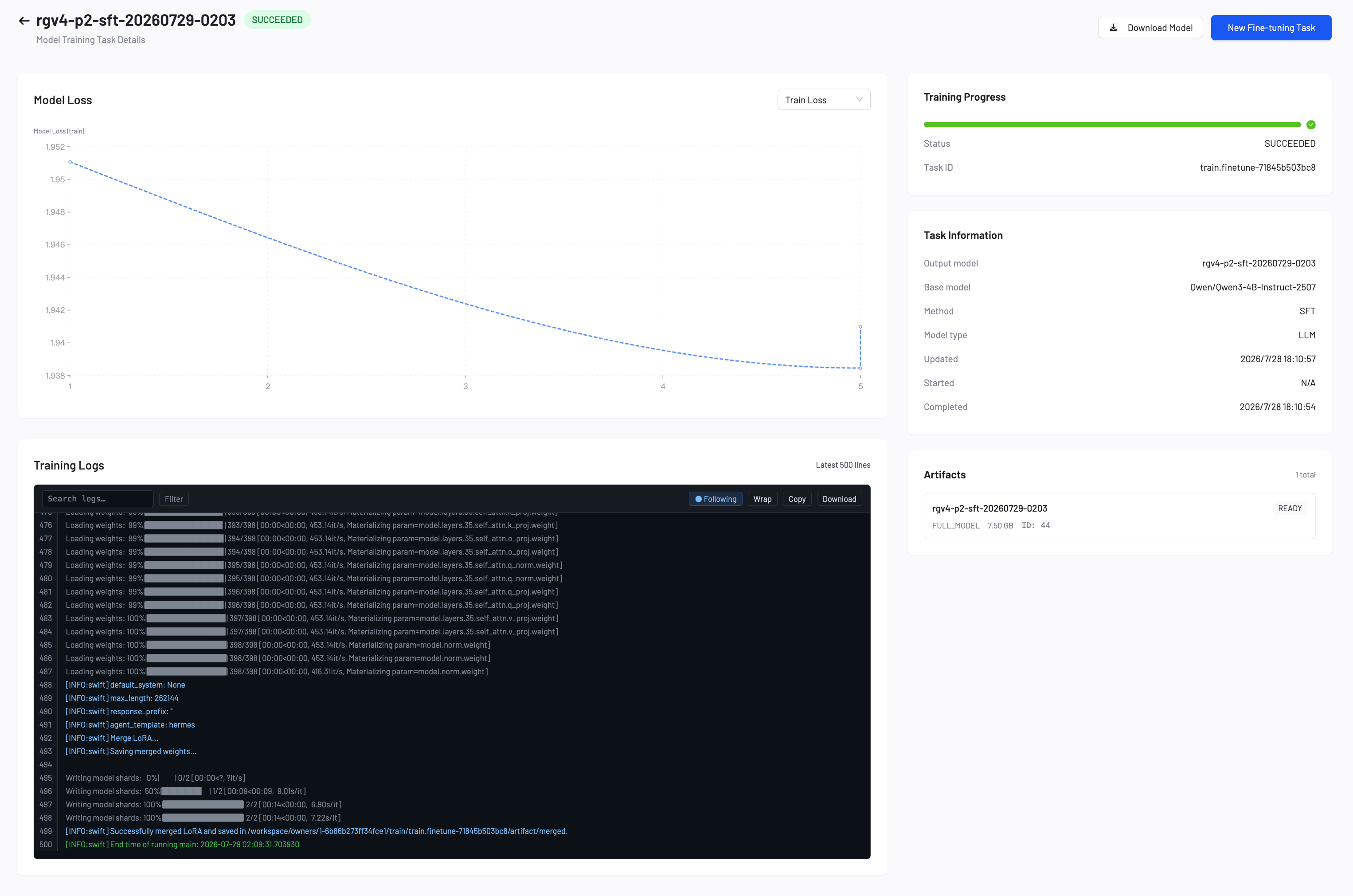Click log line 499 Successfully merged LoRA
The image size is (1353, 896).
(316, 831)
